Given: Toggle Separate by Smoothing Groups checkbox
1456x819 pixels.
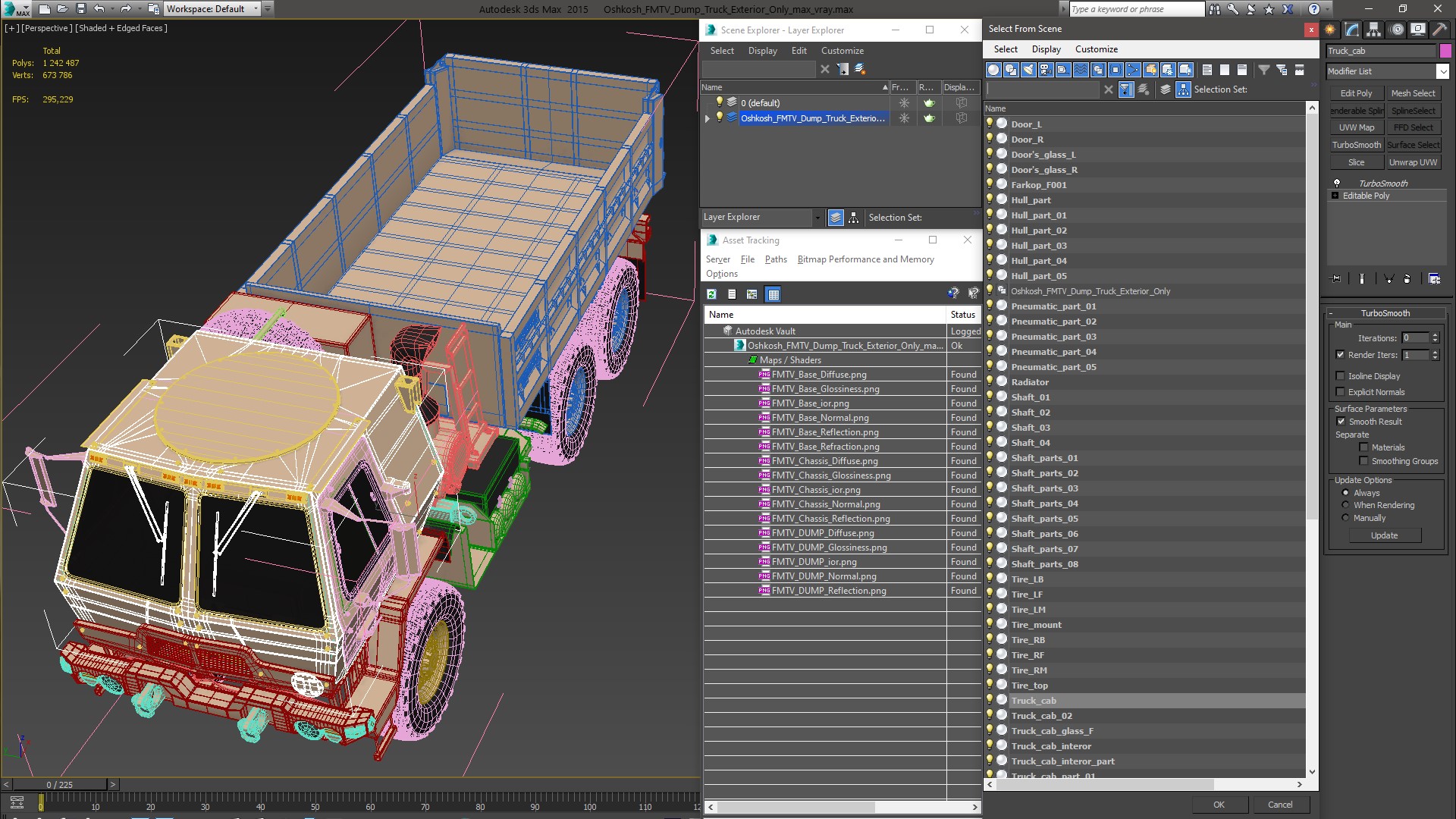Looking at the screenshot, I should (1363, 461).
